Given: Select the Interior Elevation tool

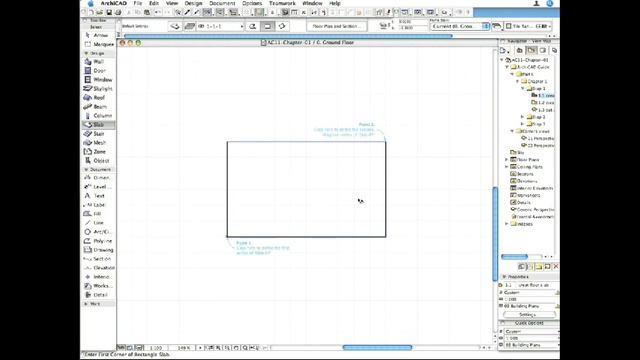Looking at the screenshot, I should click(x=98, y=277).
